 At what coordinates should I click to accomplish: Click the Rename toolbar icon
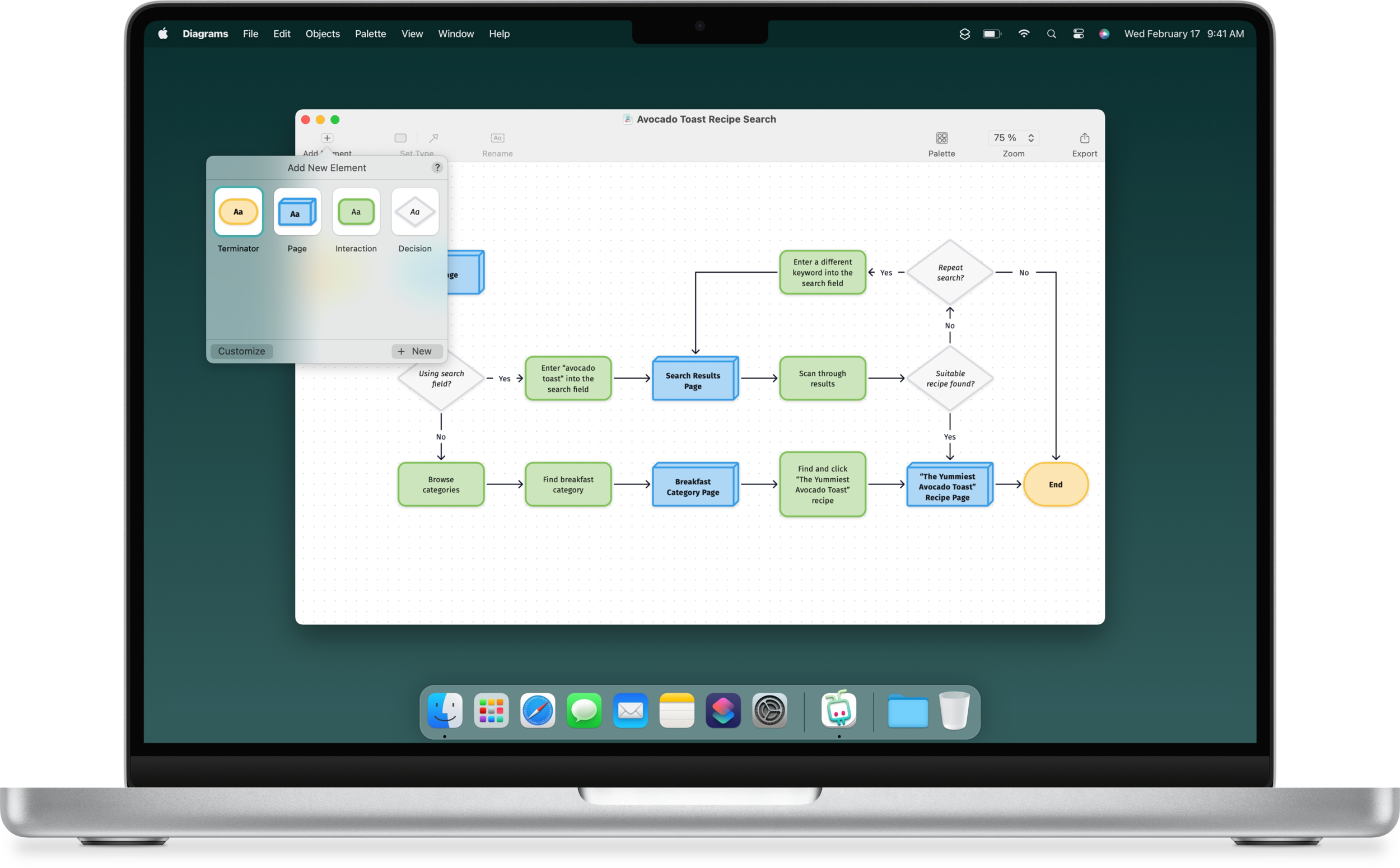pyautogui.click(x=497, y=138)
